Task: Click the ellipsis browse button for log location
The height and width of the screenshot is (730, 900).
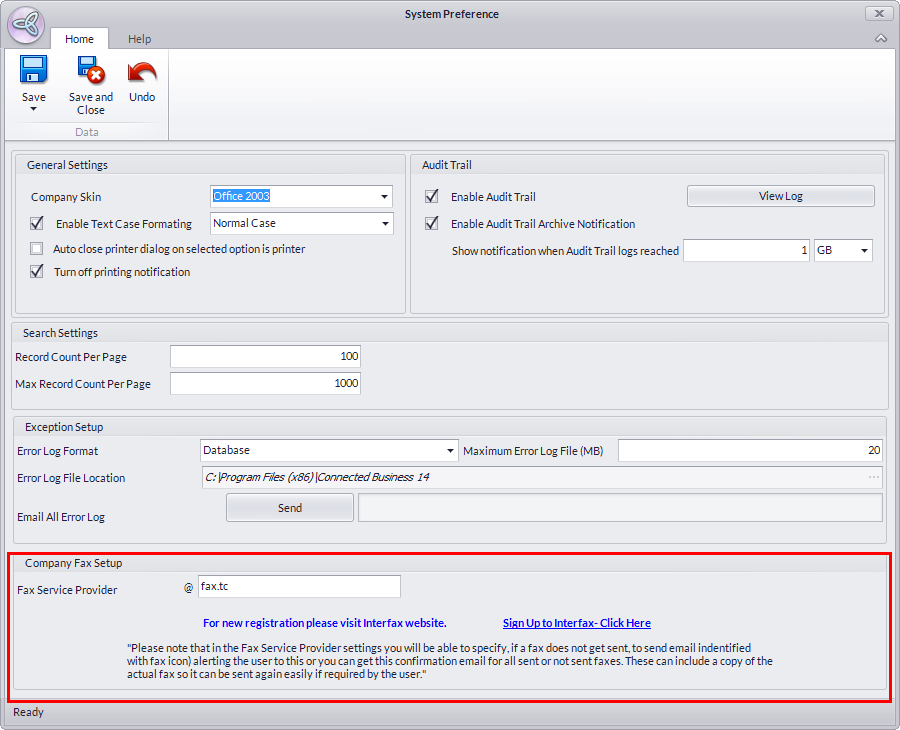Action: [873, 478]
